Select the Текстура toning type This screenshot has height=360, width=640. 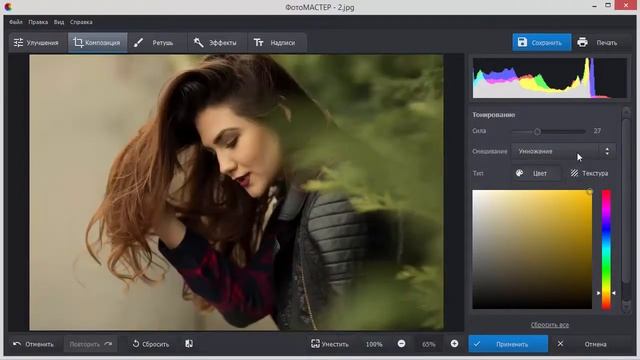pyautogui.click(x=589, y=173)
